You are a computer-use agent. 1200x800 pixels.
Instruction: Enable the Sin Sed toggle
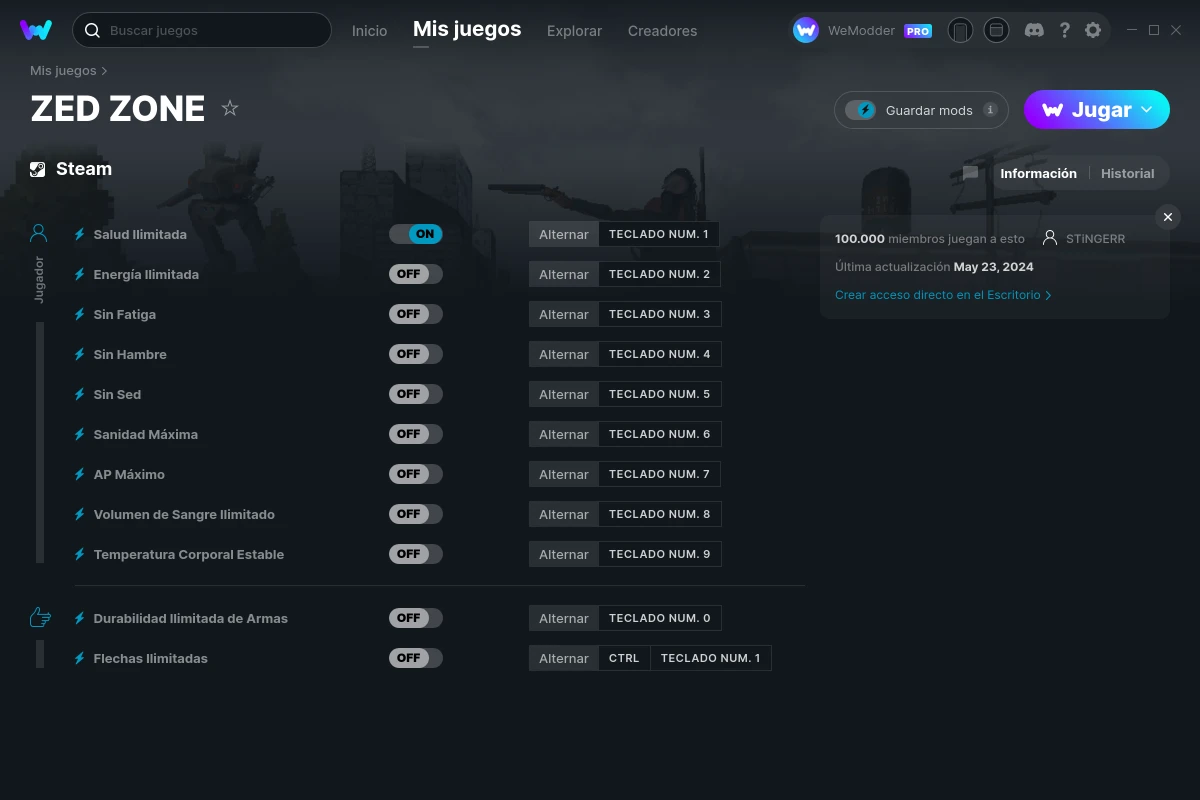point(415,394)
